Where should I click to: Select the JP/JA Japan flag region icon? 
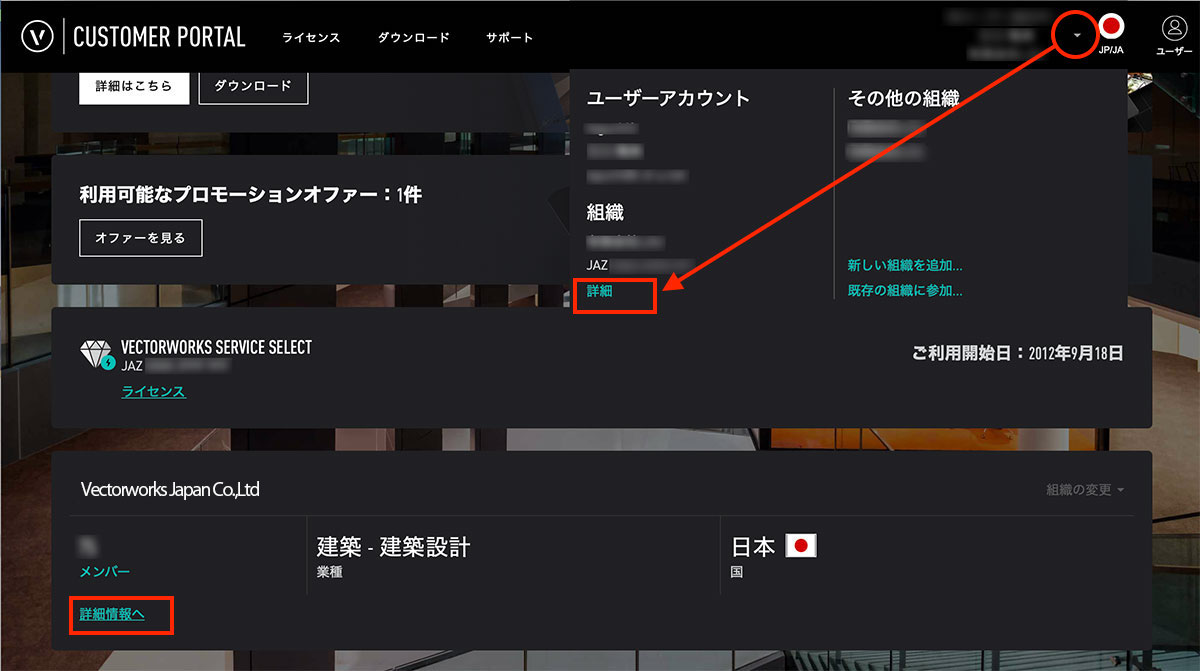pos(1111,28)
